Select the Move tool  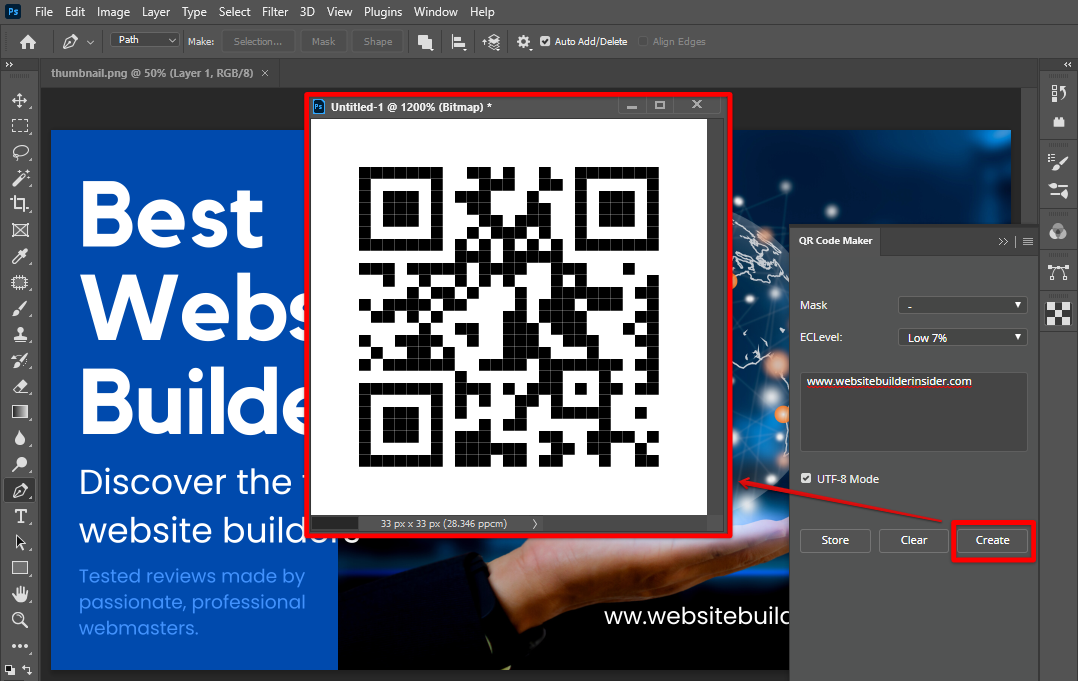tap(19, 101)
